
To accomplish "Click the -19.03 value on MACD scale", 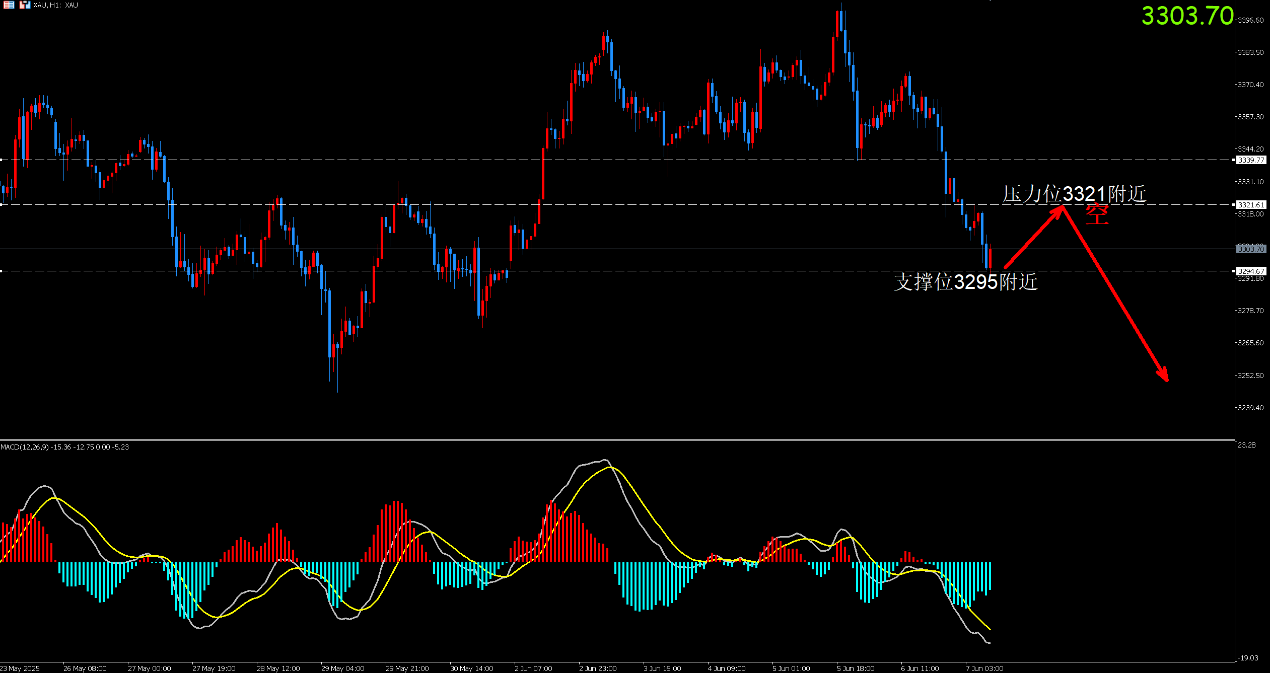I will click(1249, 658).
